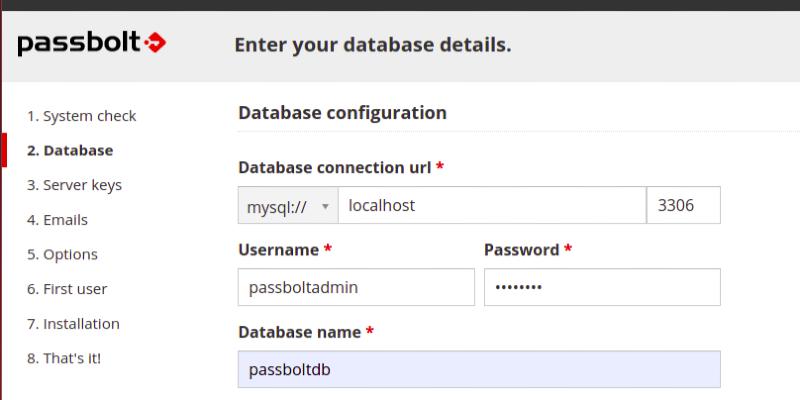Click the Database name field passboltdb
This screenshot has height=400, width=800.
point(479,369)
